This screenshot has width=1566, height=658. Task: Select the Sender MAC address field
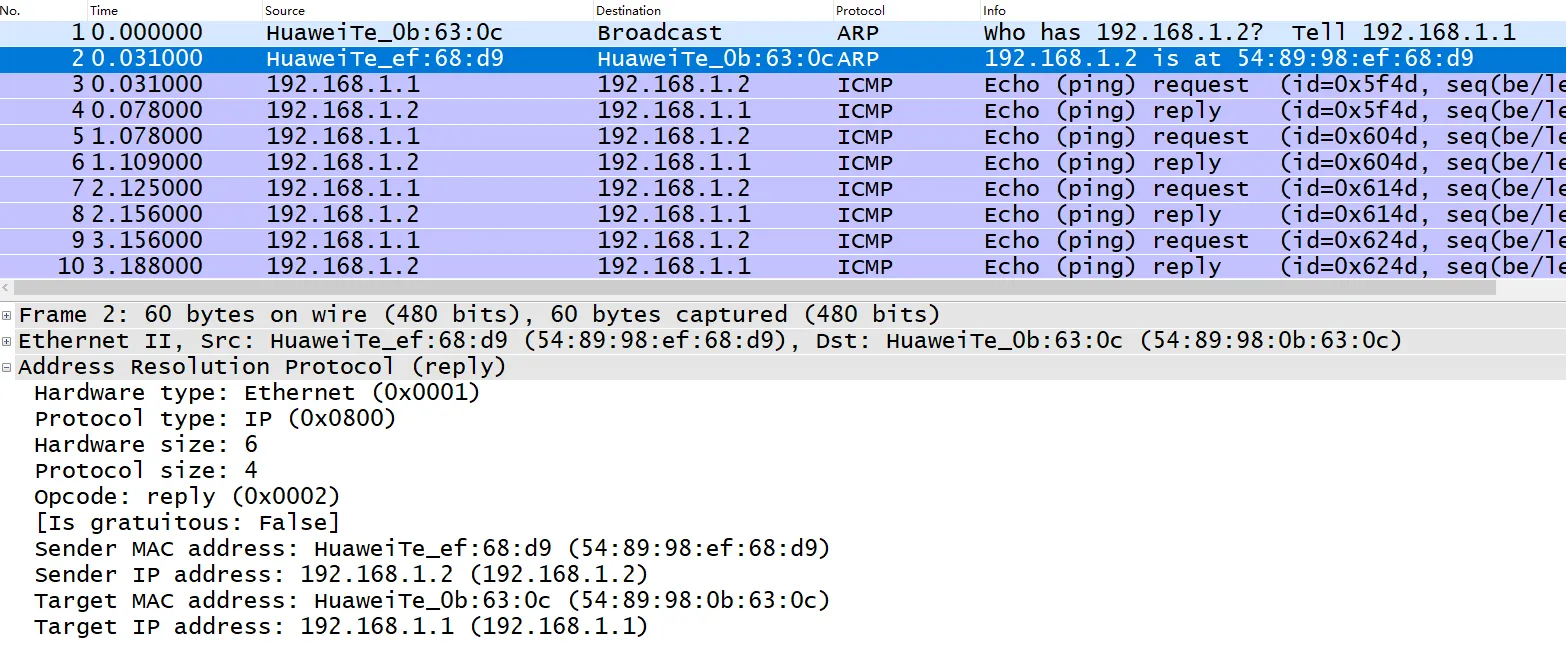click(x=432, y=549)
